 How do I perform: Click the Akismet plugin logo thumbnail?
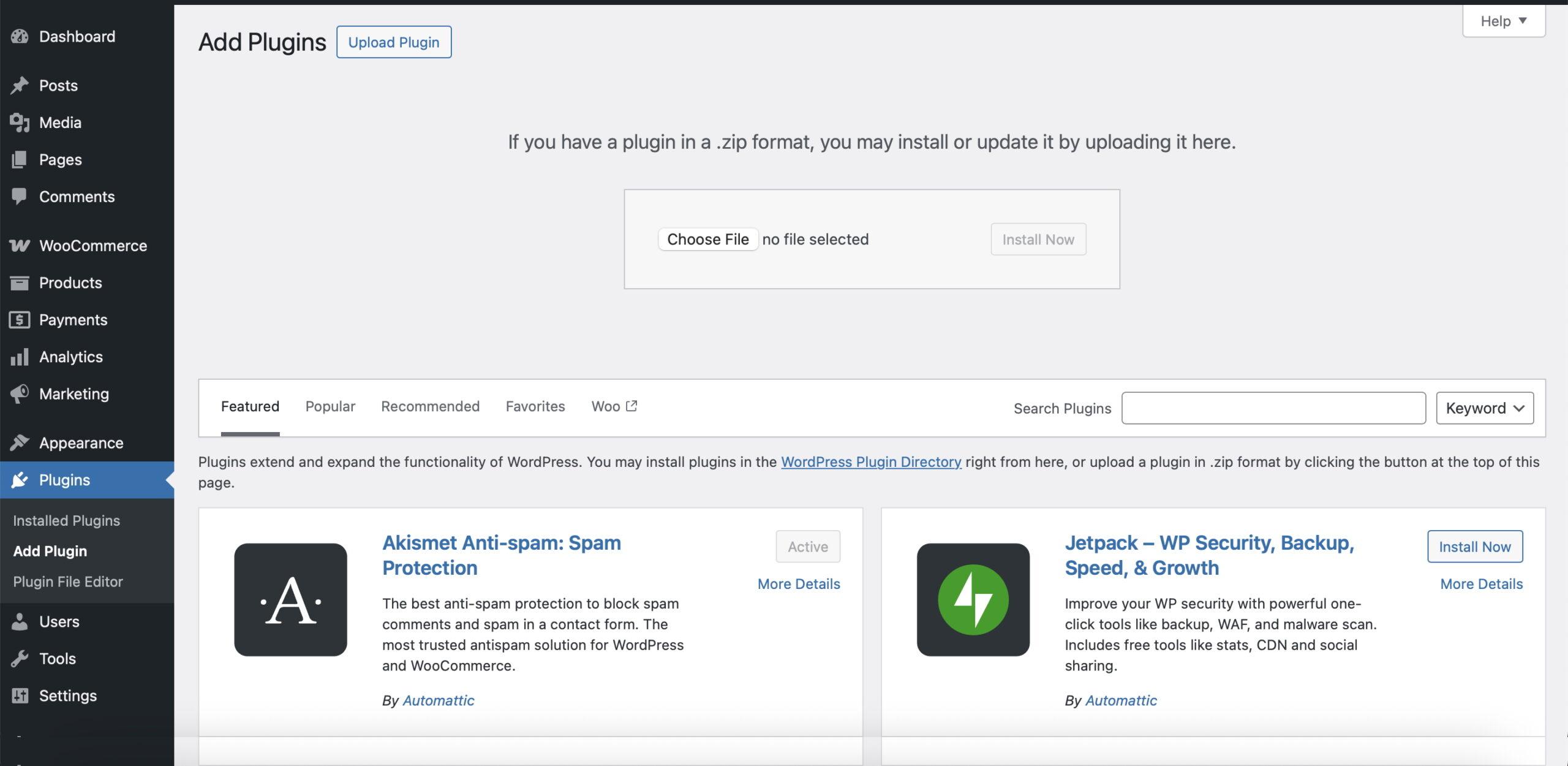290,599
